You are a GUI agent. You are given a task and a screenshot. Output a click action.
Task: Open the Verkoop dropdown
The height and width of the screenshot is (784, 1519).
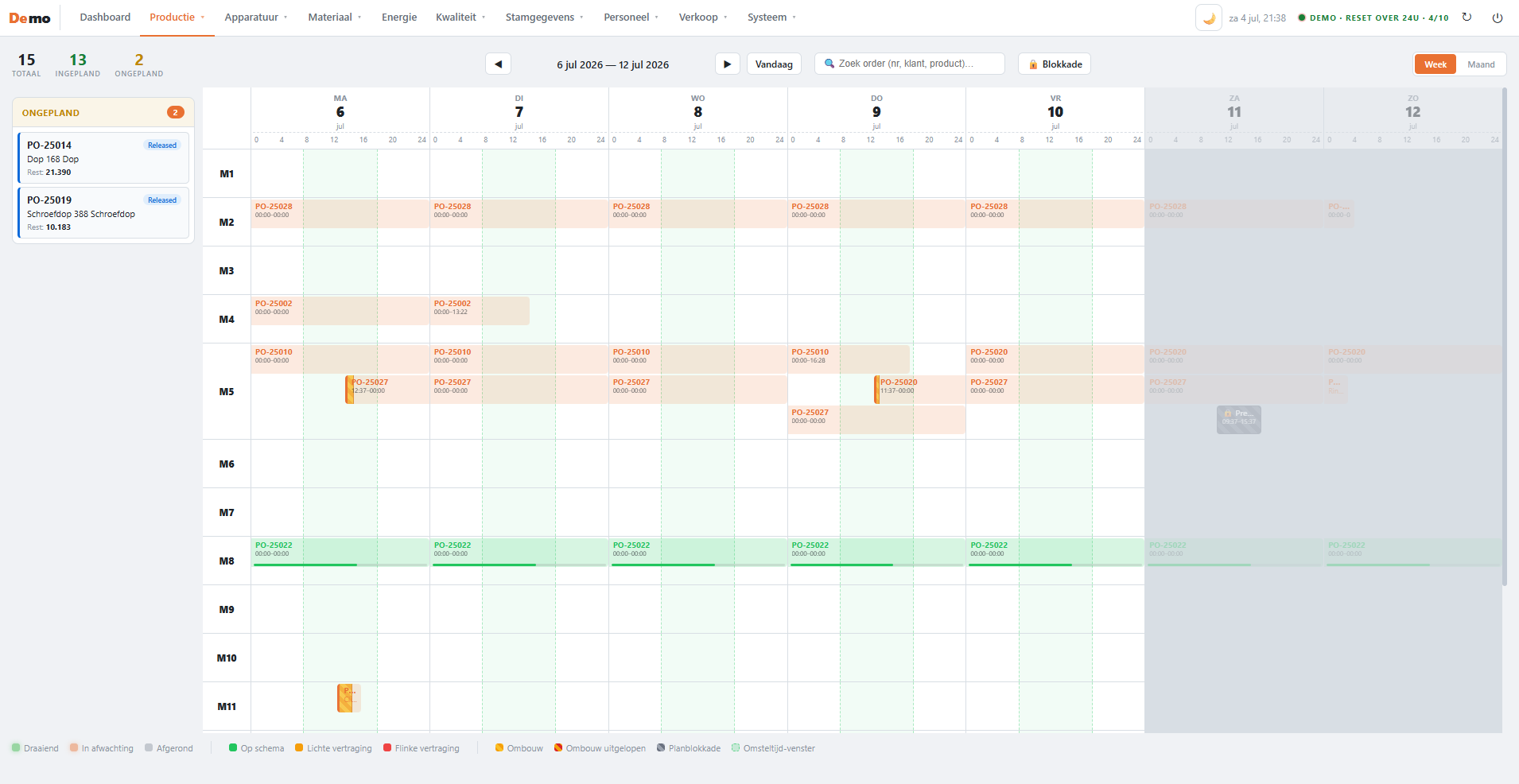(x=703, y=17)
